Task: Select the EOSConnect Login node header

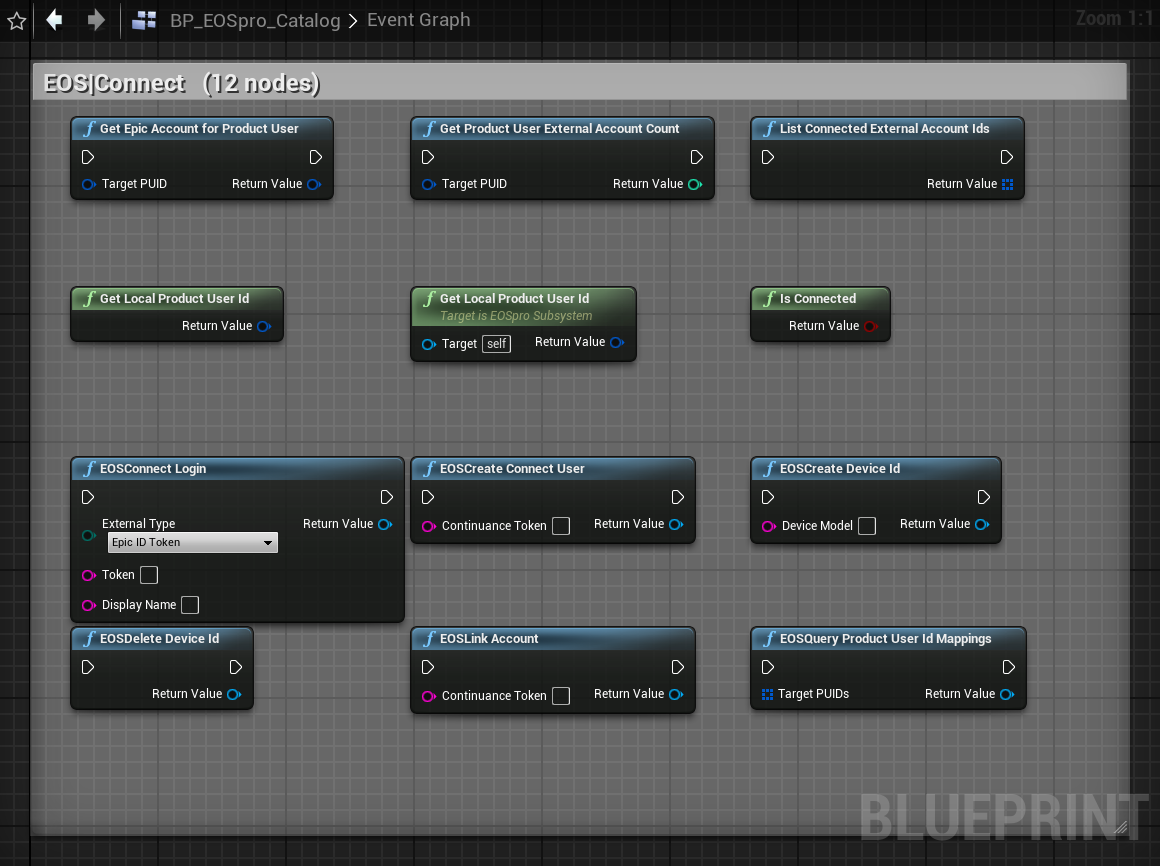Action: pyautogui.click(x=237, y=469)
